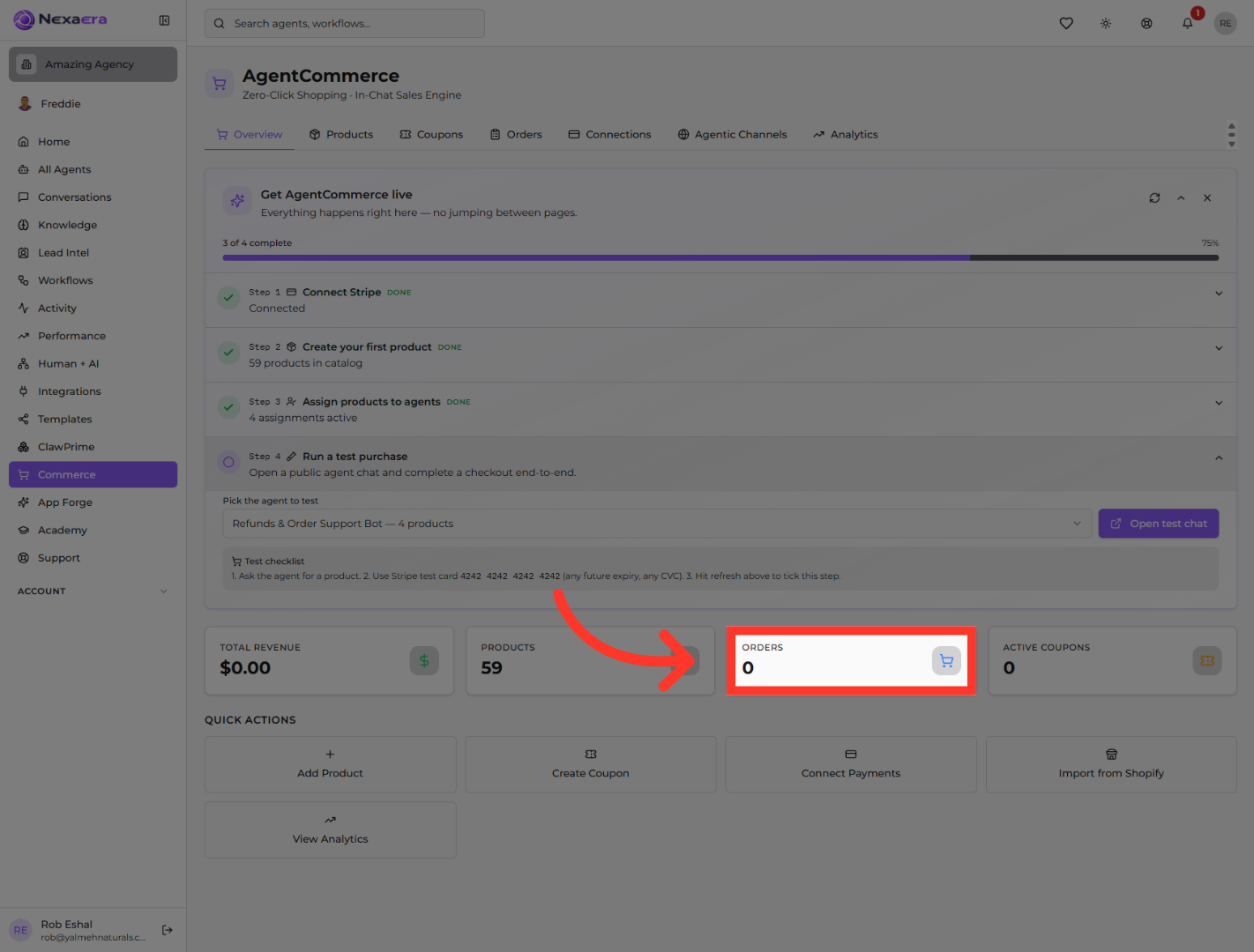This screenshot has height=952, width=1254.
Task: Click the 3 of 4 complete progress bar
Action: tap(720, 258)
